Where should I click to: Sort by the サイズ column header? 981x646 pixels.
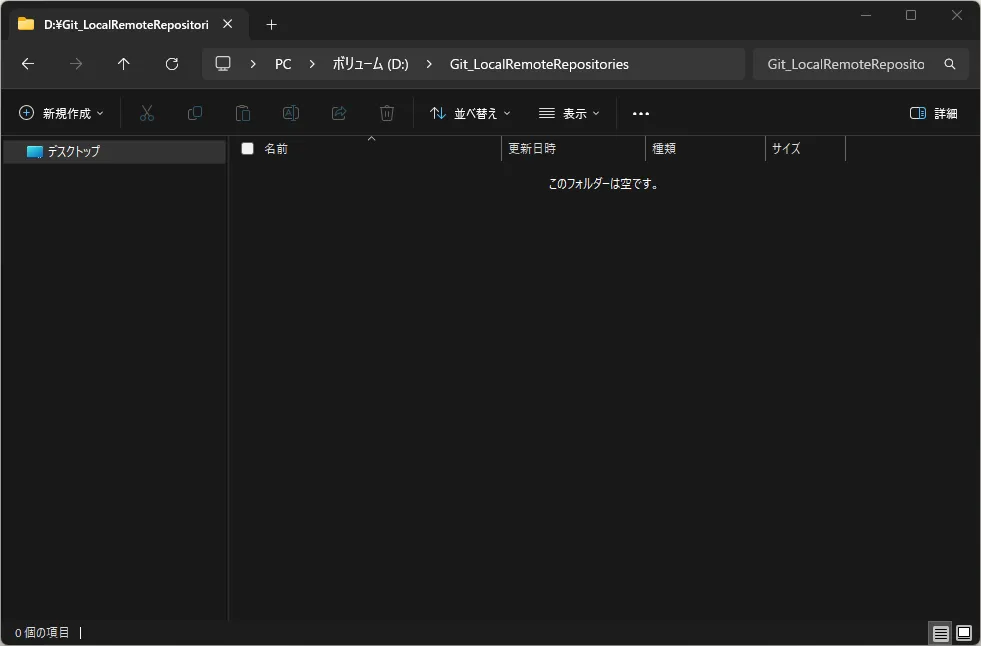coord(805,148)
